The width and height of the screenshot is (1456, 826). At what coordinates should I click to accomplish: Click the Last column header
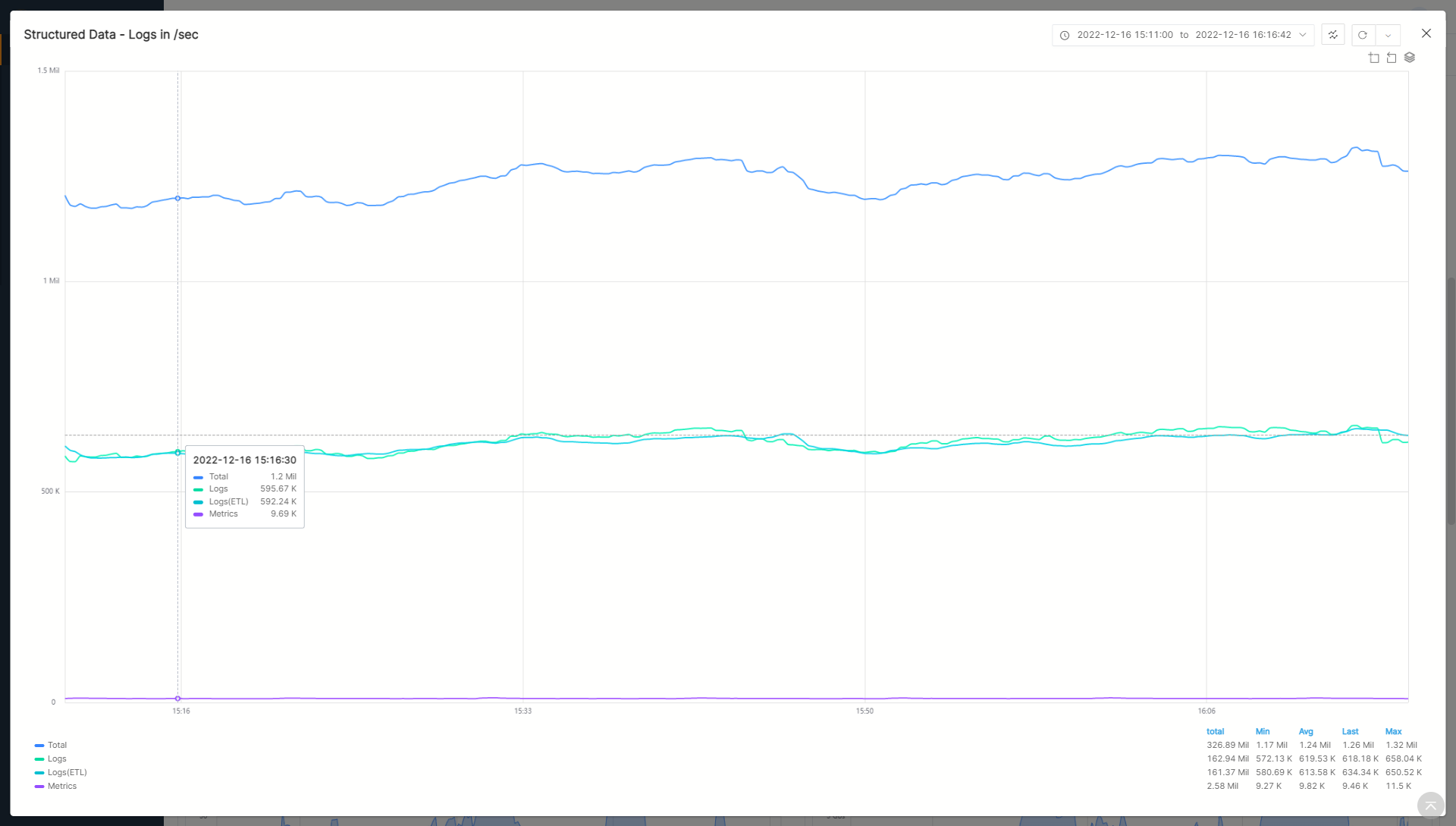coord(1350,731)
